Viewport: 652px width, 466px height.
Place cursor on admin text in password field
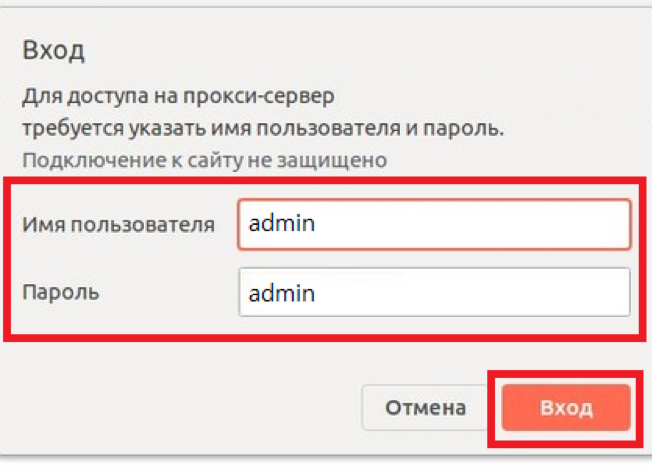[x=282, y=293]
